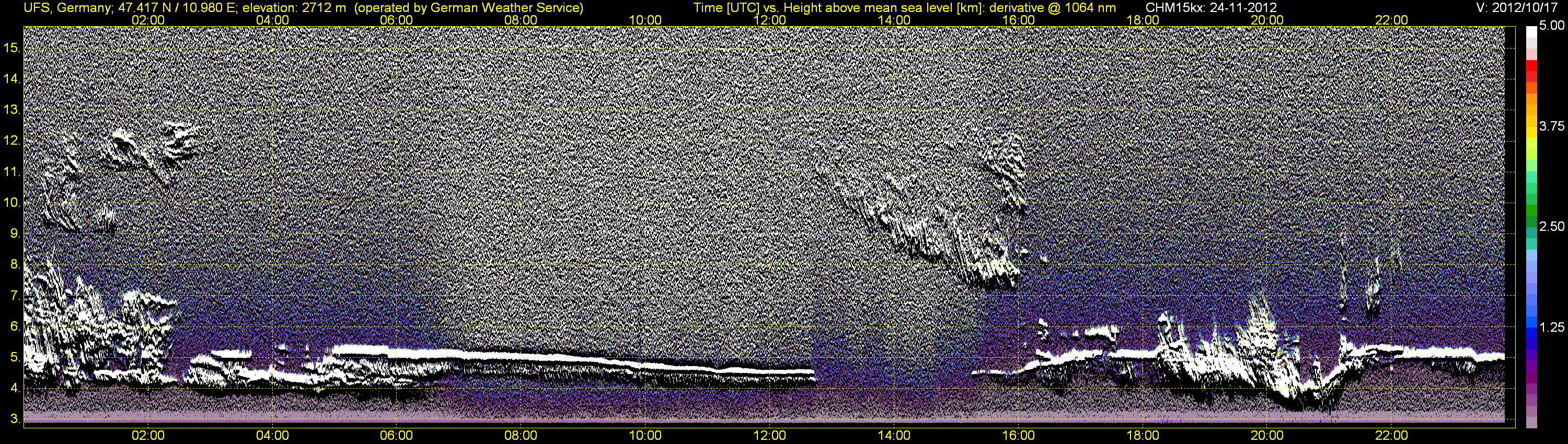Click the 16:00 label on the top time axis
Viewport: 1568px width, 444px height.
[1018, 20]
